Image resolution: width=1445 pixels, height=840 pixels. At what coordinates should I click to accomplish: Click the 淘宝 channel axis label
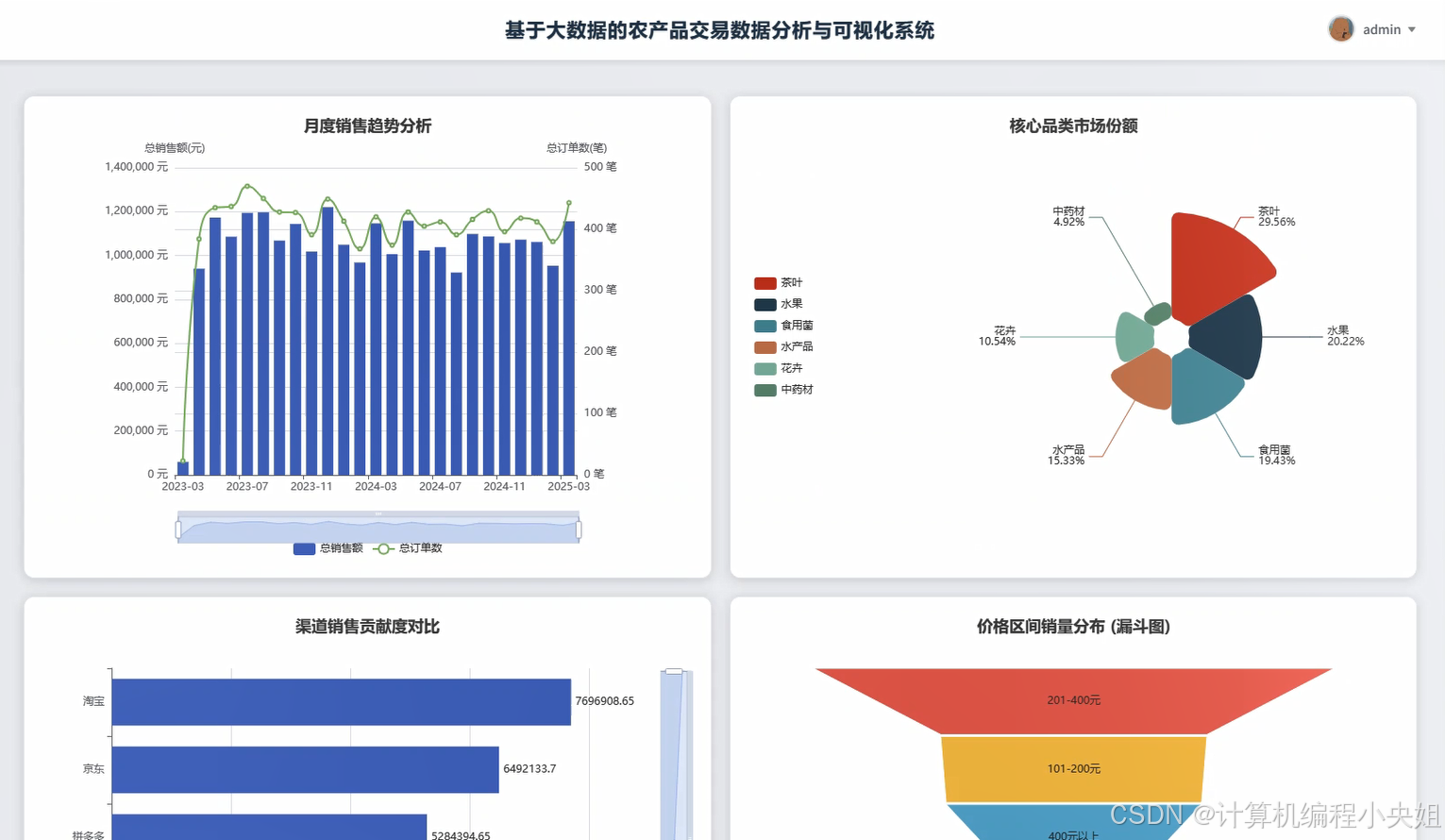(x=93, y=701)
